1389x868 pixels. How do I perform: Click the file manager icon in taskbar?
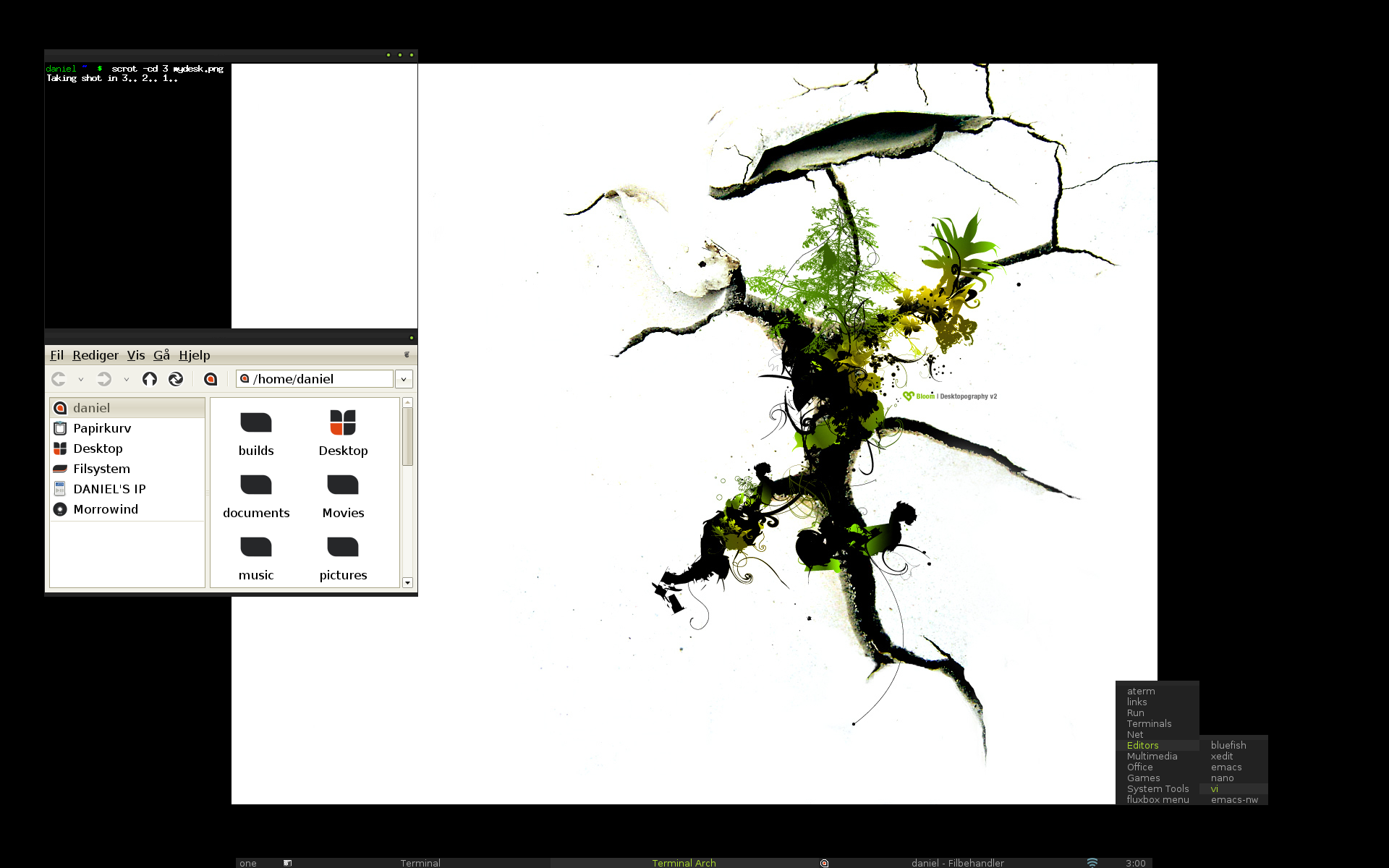click(x=824, y=863)
